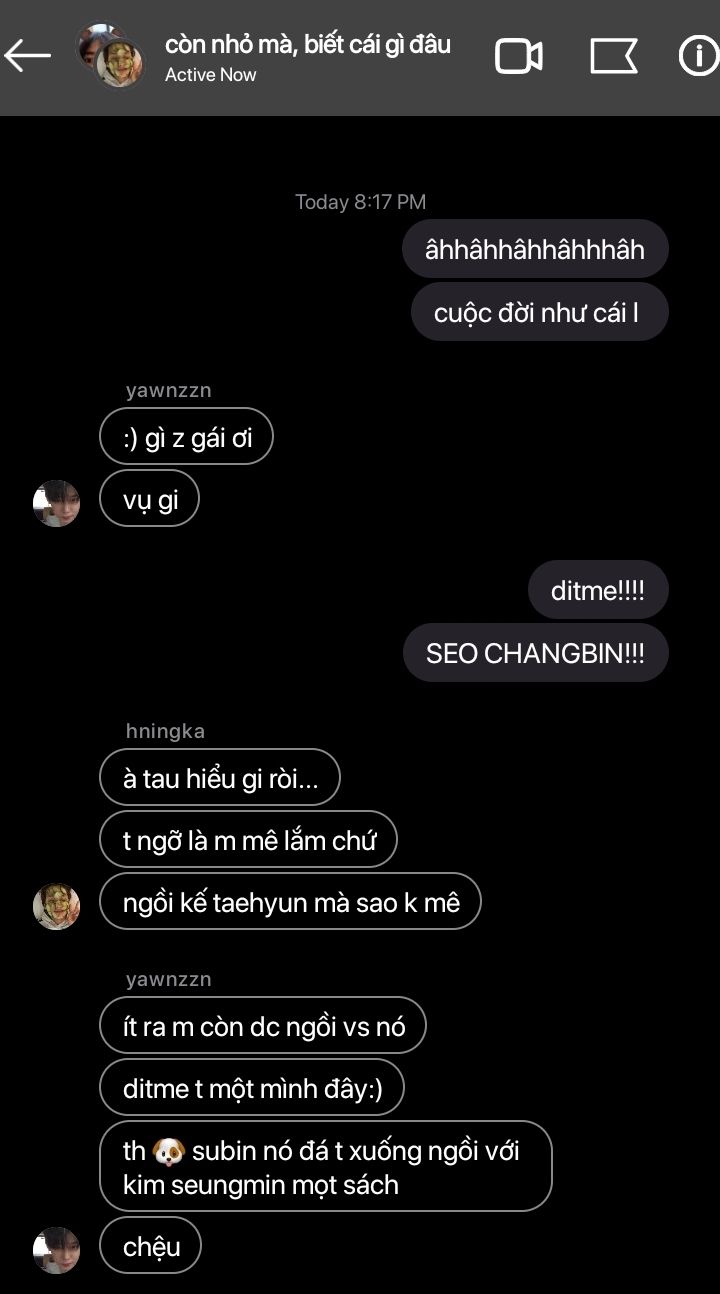Viewport: 720px width, 1294px height.
Task: Tap the "Active Now" status text
Action: 211,75
